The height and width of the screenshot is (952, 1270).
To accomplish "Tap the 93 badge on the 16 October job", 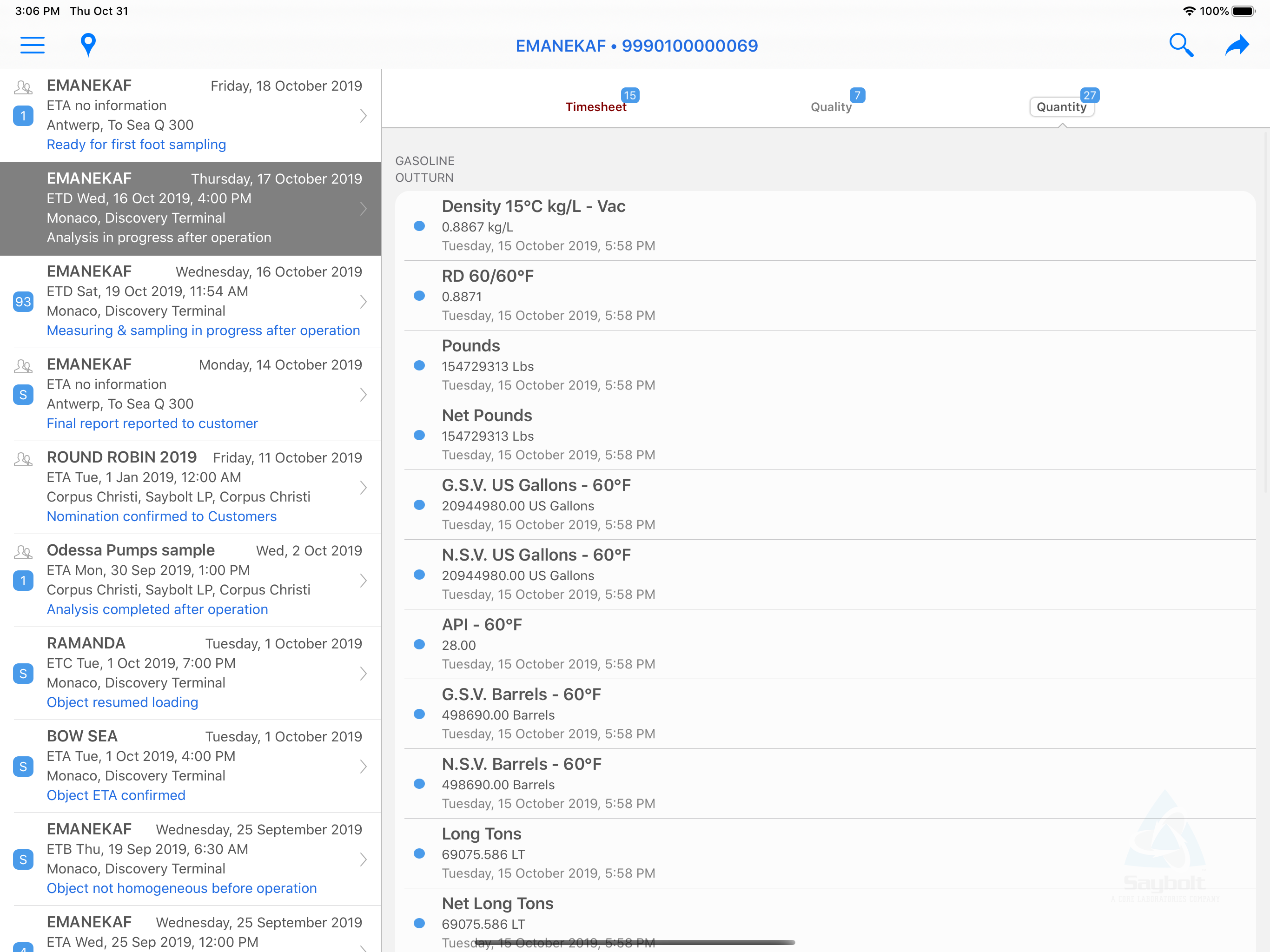I will [x=23, y=301].
